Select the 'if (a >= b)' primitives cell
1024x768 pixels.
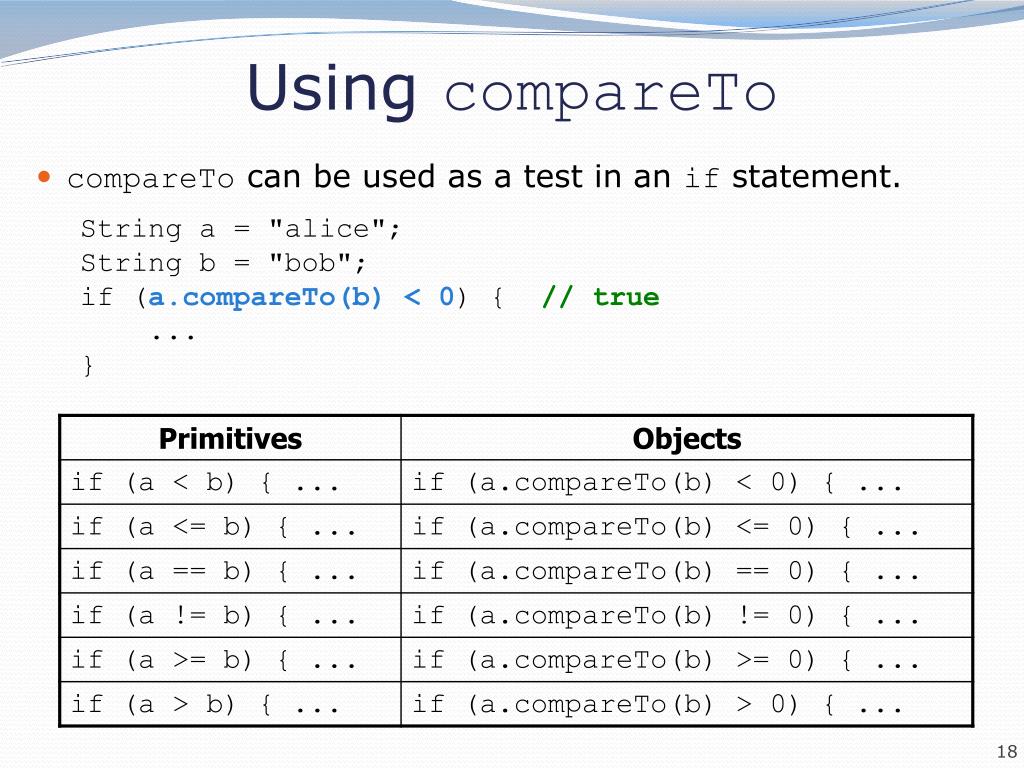click(x=230, y=660)
